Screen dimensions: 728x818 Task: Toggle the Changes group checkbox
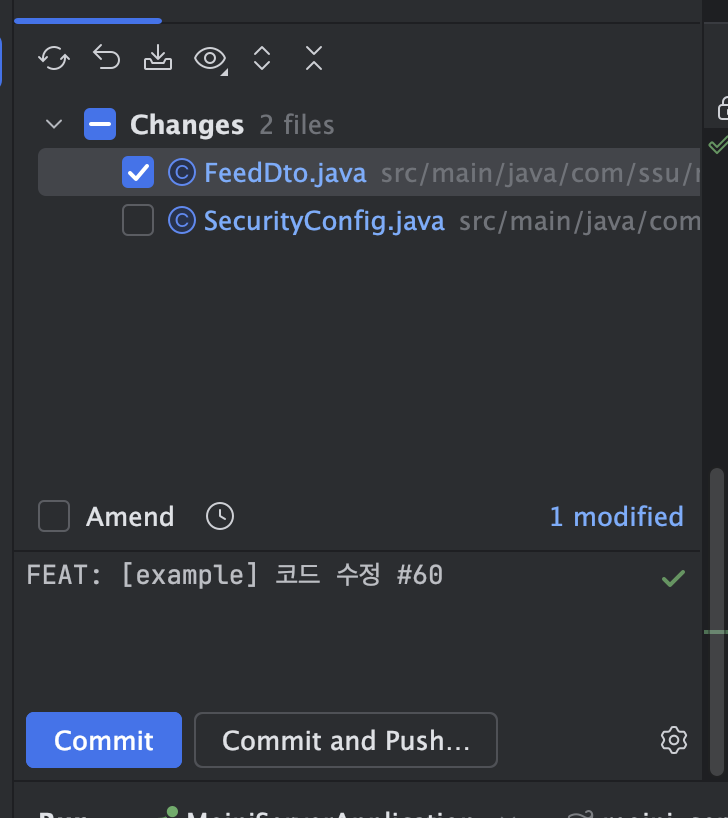tap(100, 124)
